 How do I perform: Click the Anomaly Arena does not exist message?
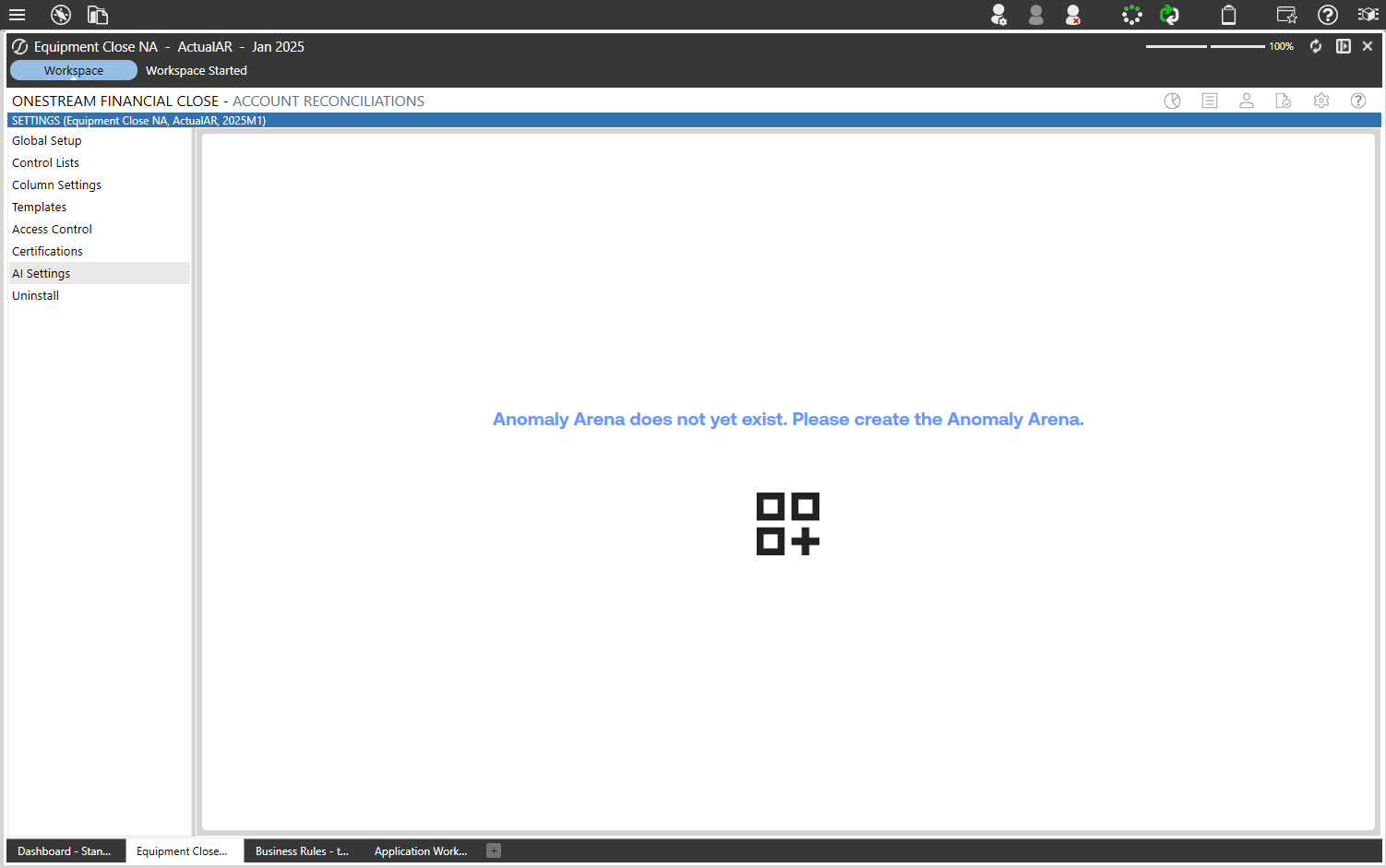[x=788, y=419]
